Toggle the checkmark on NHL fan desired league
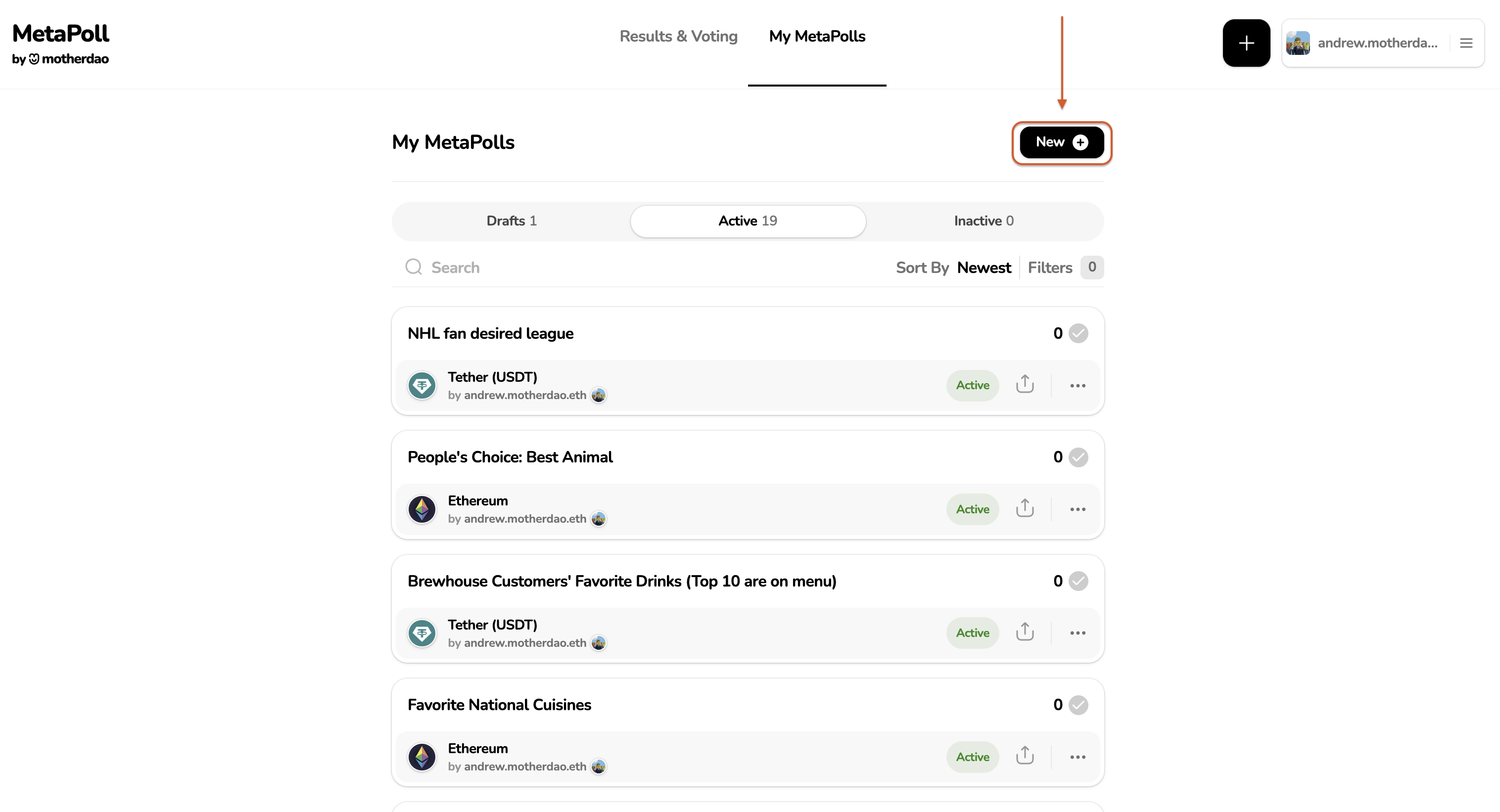This screenshot has width=1500, height=812. coord(1078,333)
